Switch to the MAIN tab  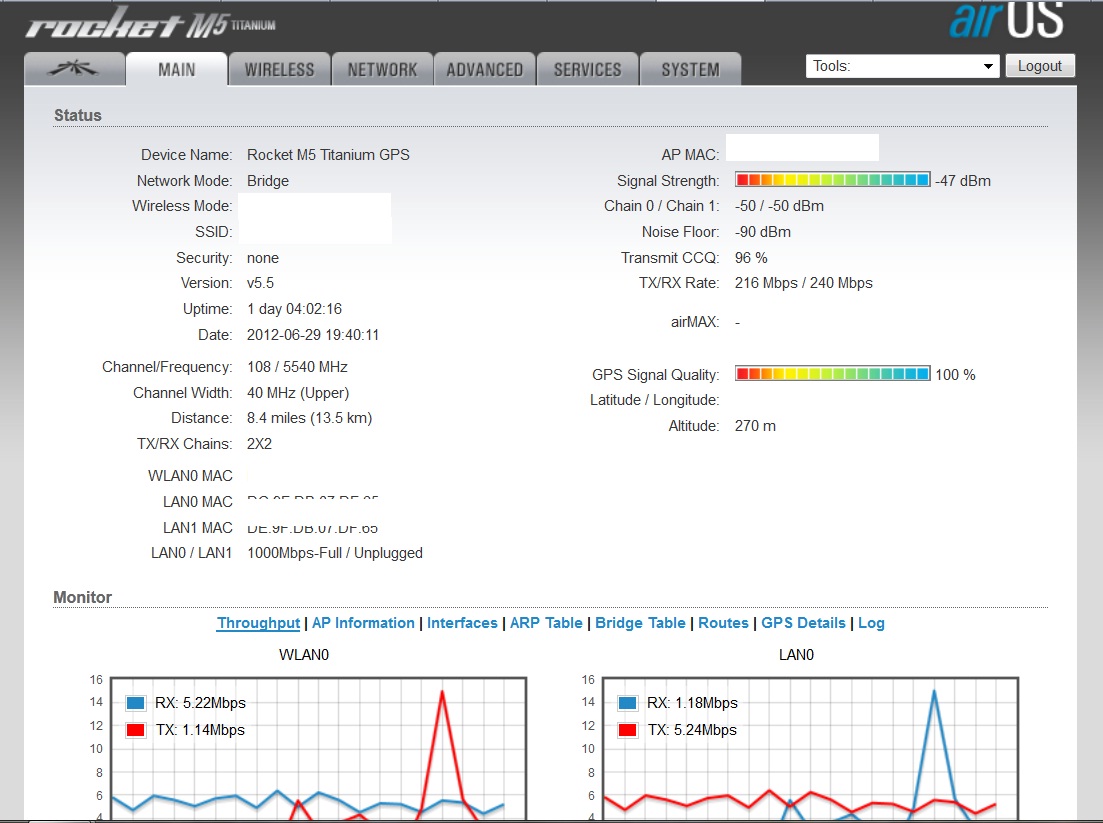tap(177, 69)
